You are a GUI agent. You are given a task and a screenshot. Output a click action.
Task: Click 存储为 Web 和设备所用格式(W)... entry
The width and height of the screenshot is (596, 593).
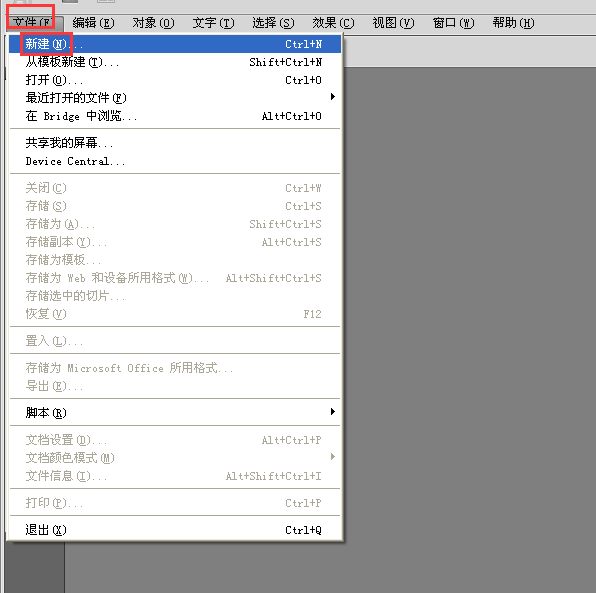pyautogui.click(x=175, y=278)
